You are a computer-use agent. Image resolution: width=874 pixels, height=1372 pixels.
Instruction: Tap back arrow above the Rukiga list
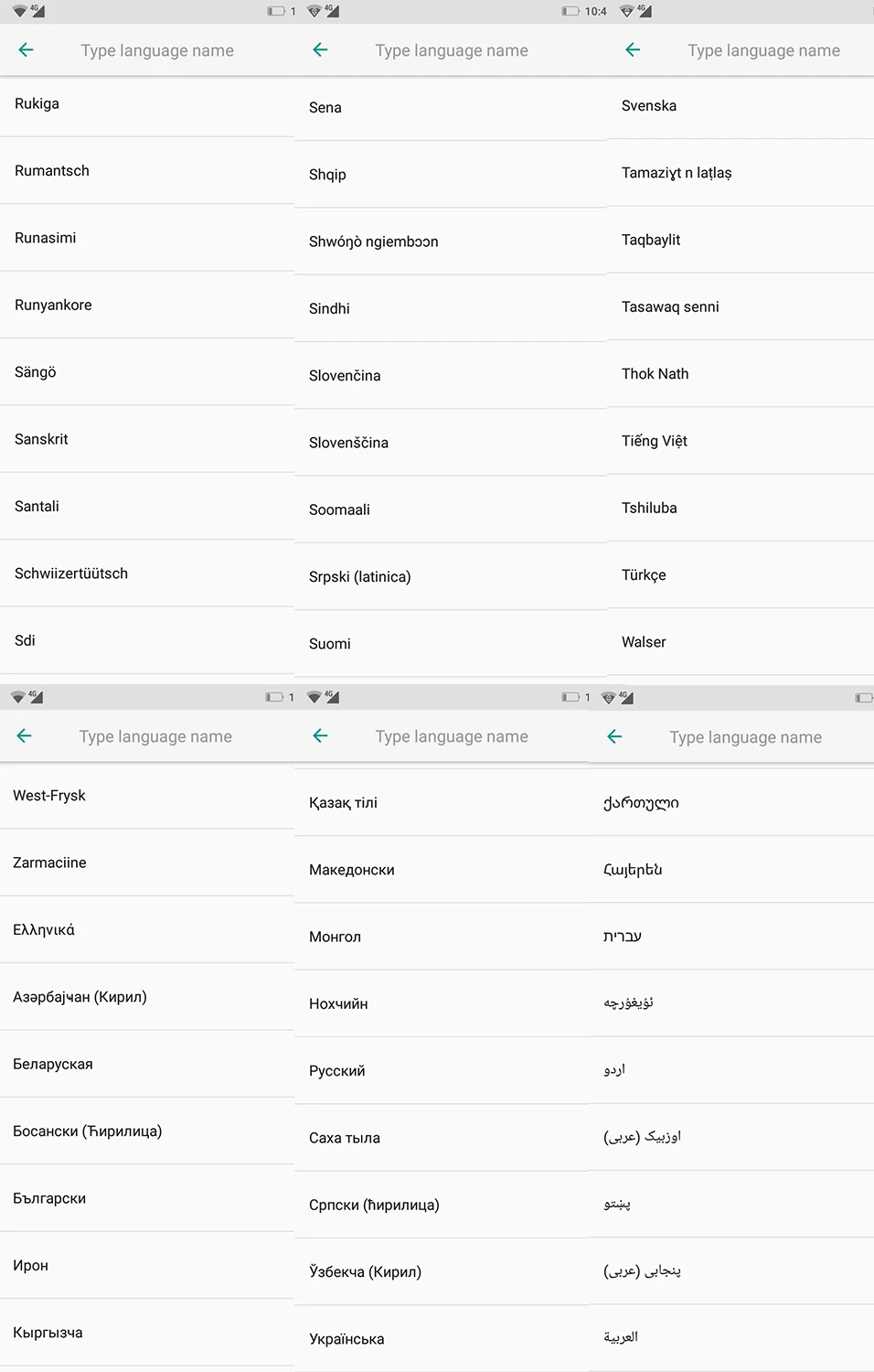pos(26,50)
